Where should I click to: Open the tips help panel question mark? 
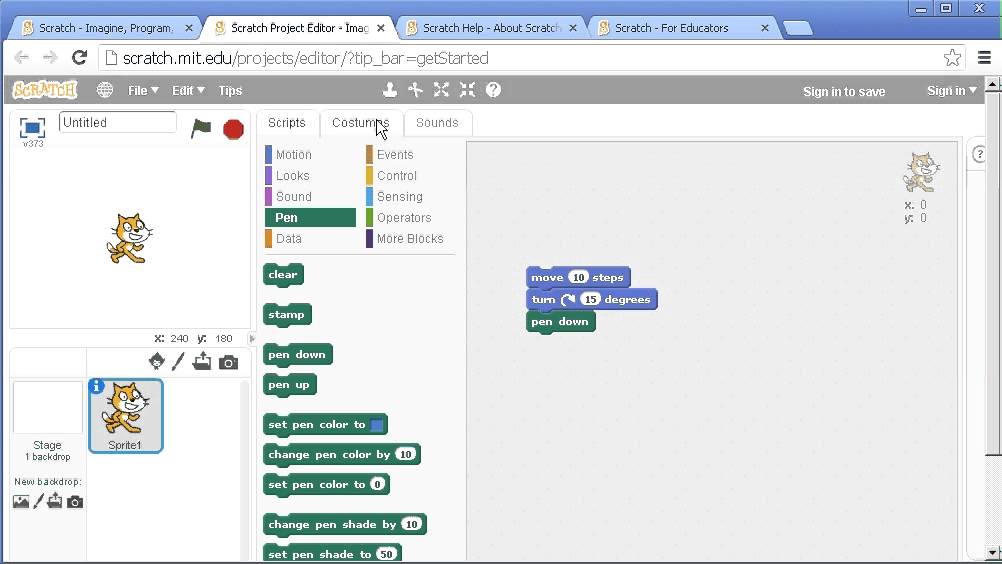tap(979, 155)
